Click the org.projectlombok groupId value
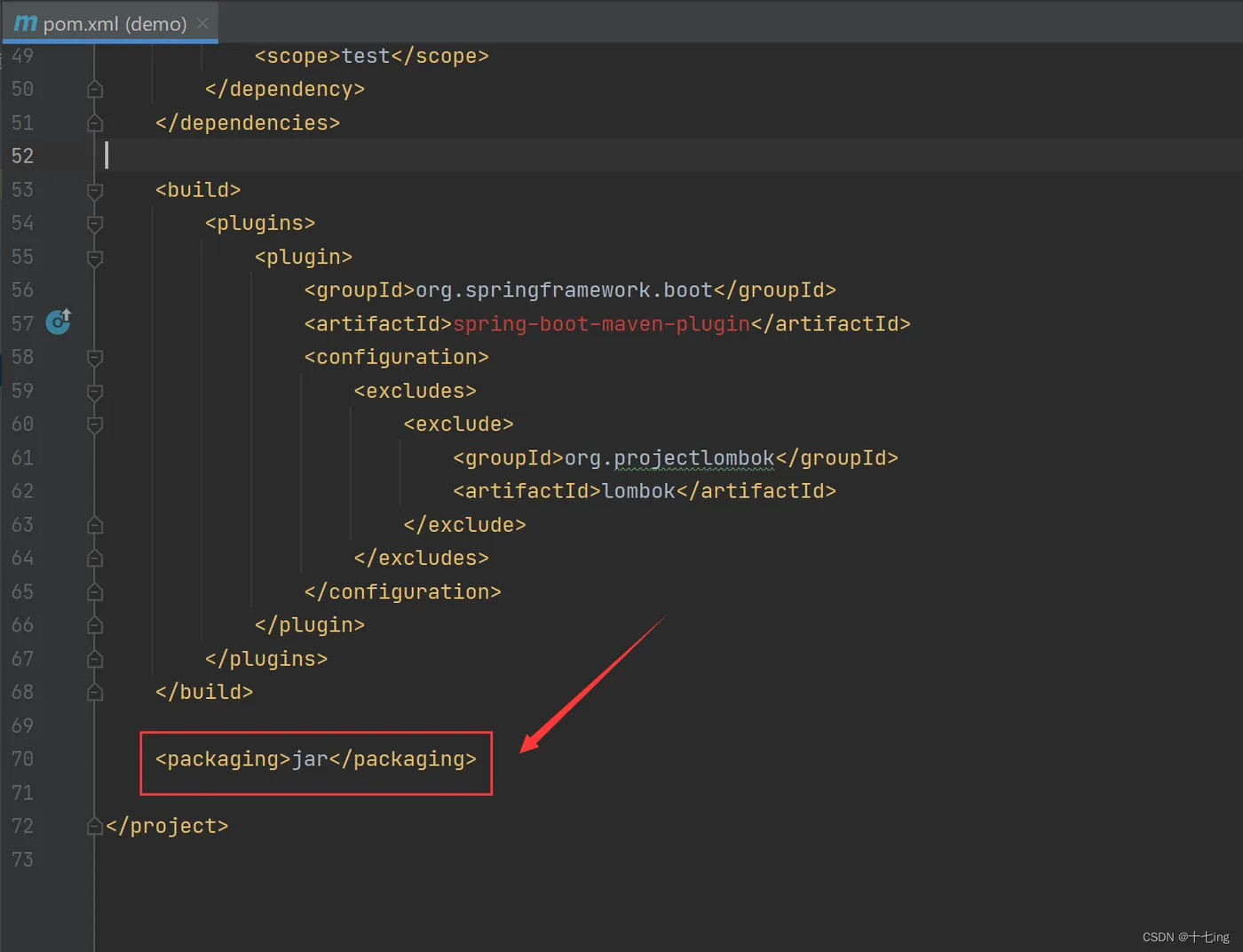1243x952 pixels. click(x=669, y=458)
